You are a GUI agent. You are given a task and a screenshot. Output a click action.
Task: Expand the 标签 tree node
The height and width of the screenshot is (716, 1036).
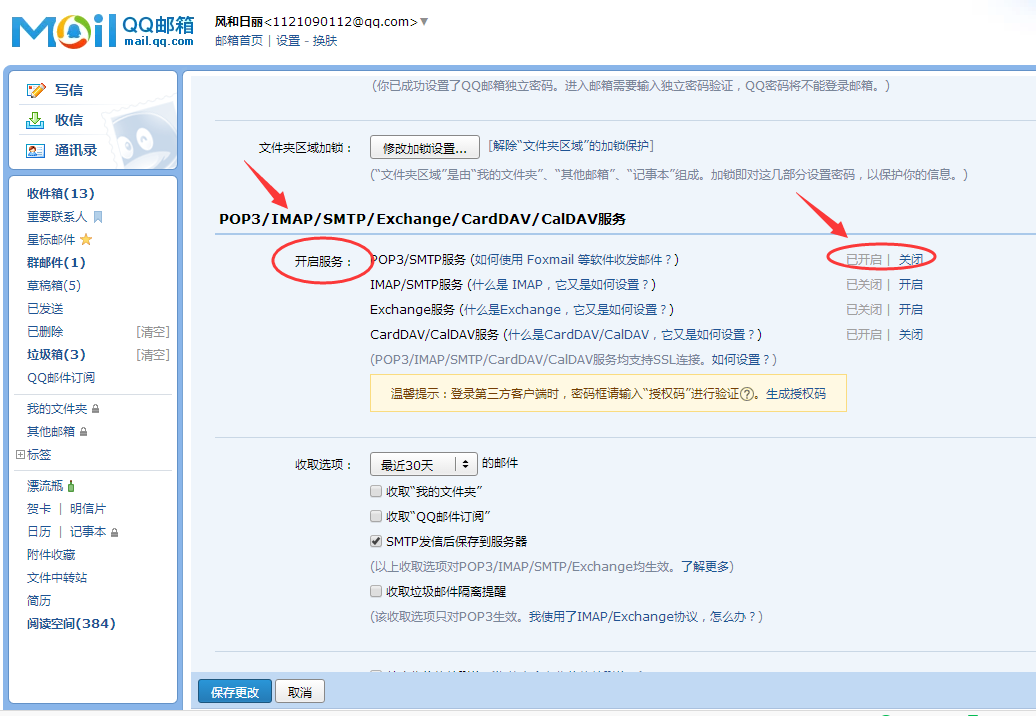[20, 454]
